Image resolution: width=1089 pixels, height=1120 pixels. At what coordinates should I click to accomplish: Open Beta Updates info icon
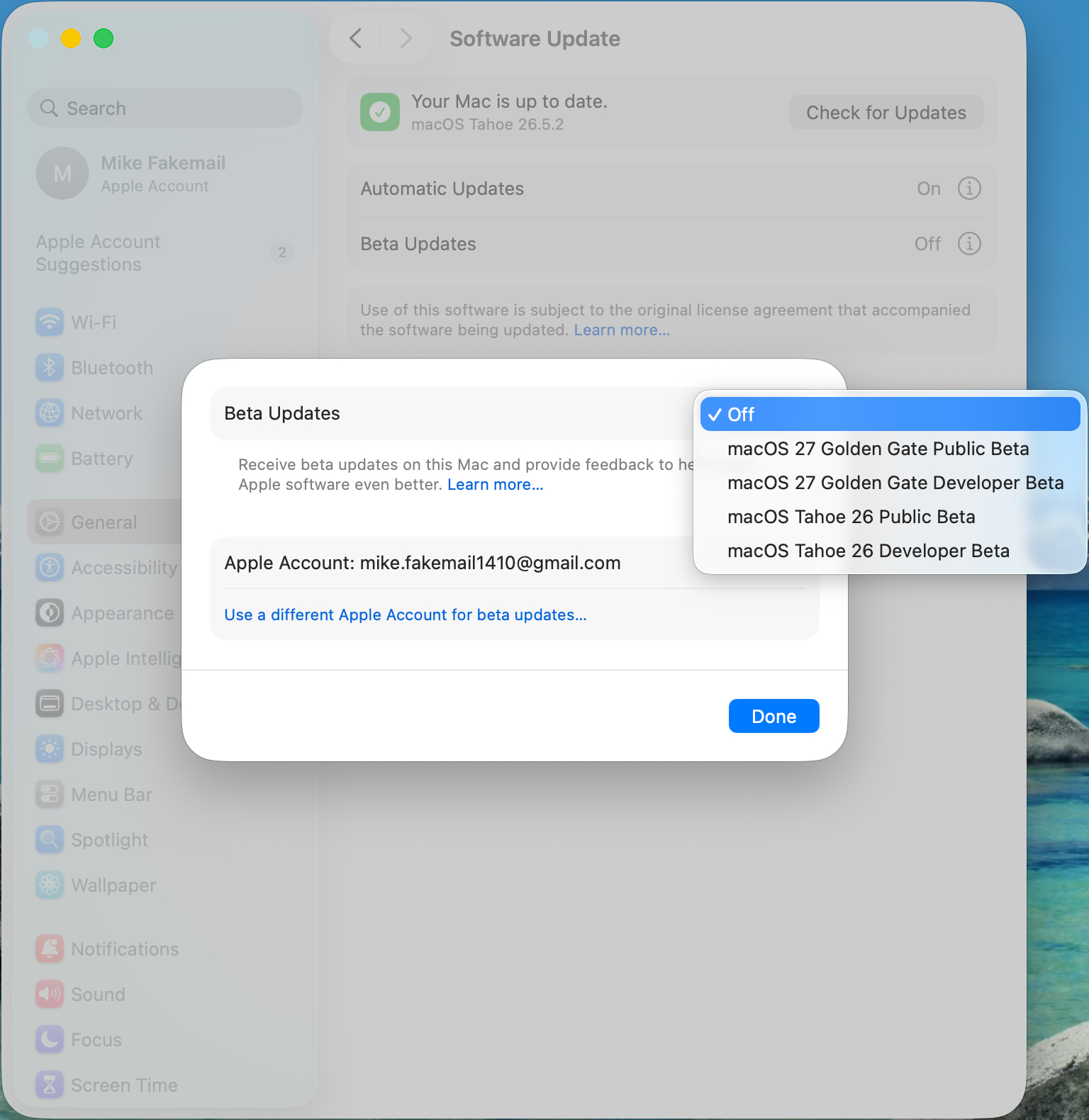click(969, 244)
